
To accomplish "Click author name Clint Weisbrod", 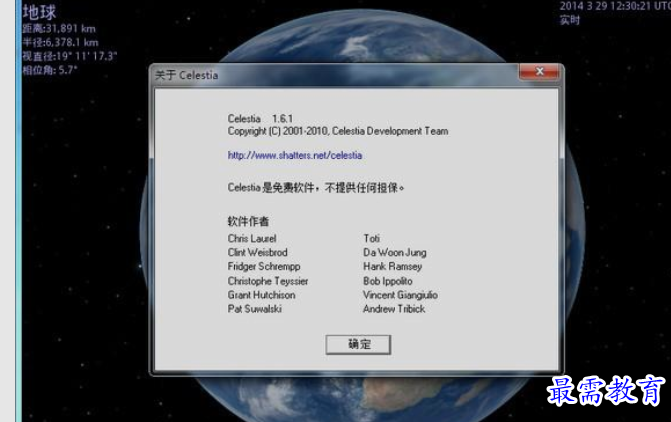I will [x=258, y=253].
